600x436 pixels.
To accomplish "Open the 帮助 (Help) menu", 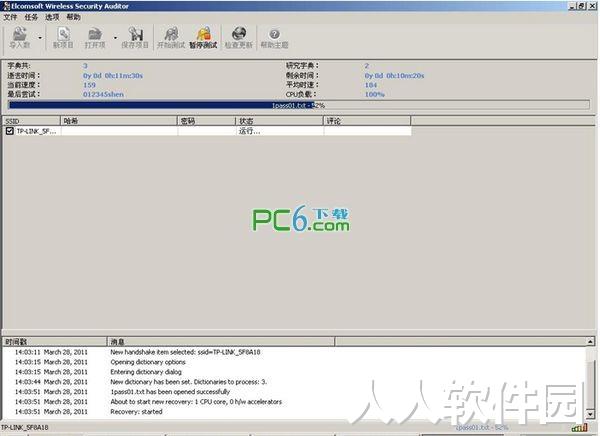I will 73,17.
